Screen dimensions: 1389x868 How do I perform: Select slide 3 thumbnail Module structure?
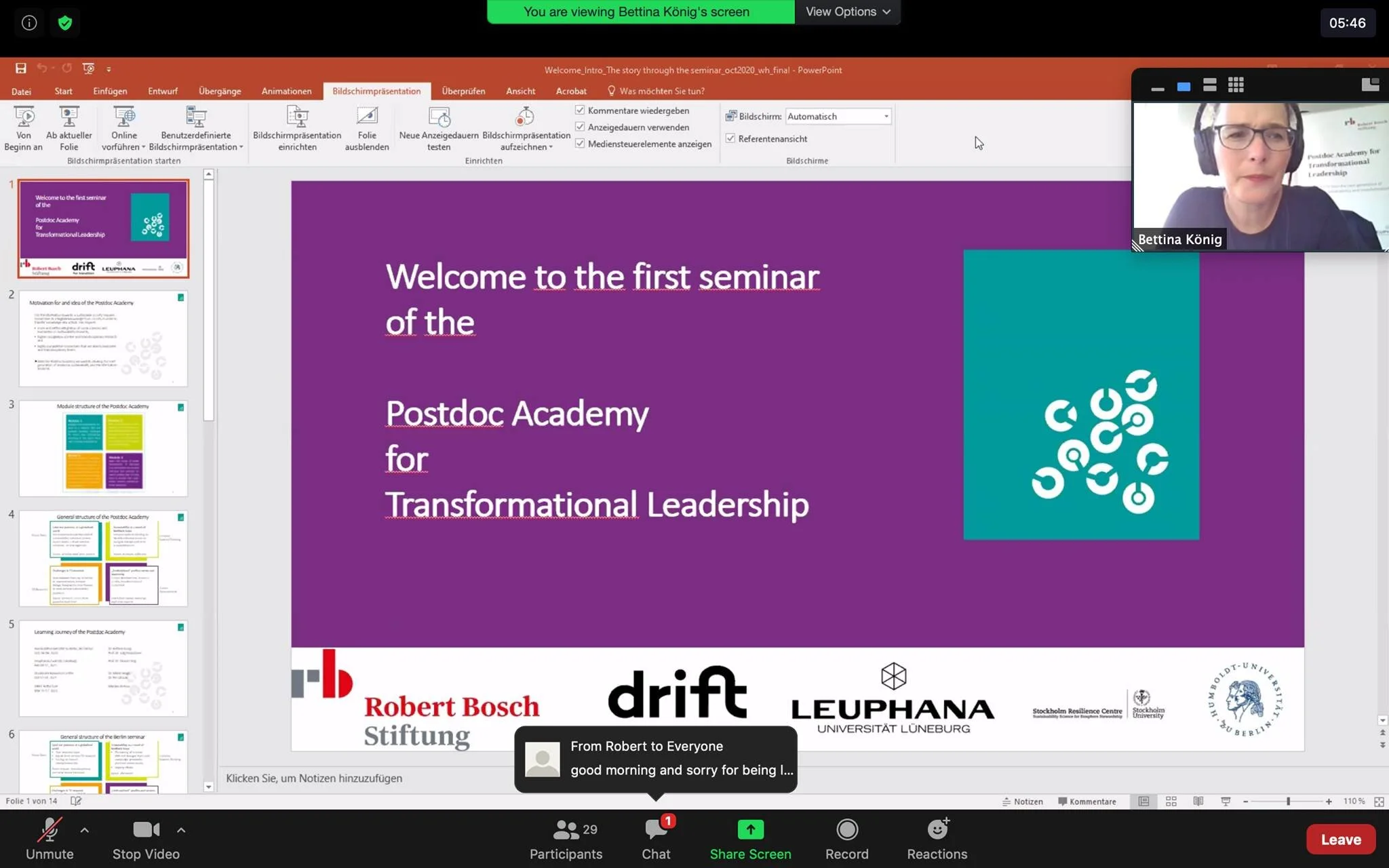[x=103, y=448]
